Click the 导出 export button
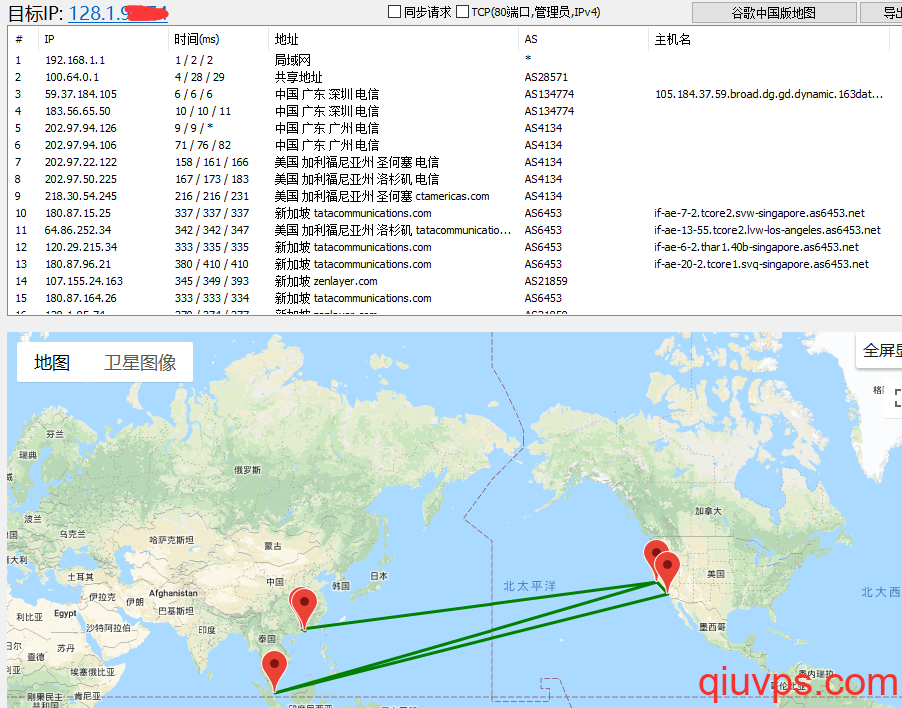The height and width of the screenshot is (708, 902). (881, 13)
